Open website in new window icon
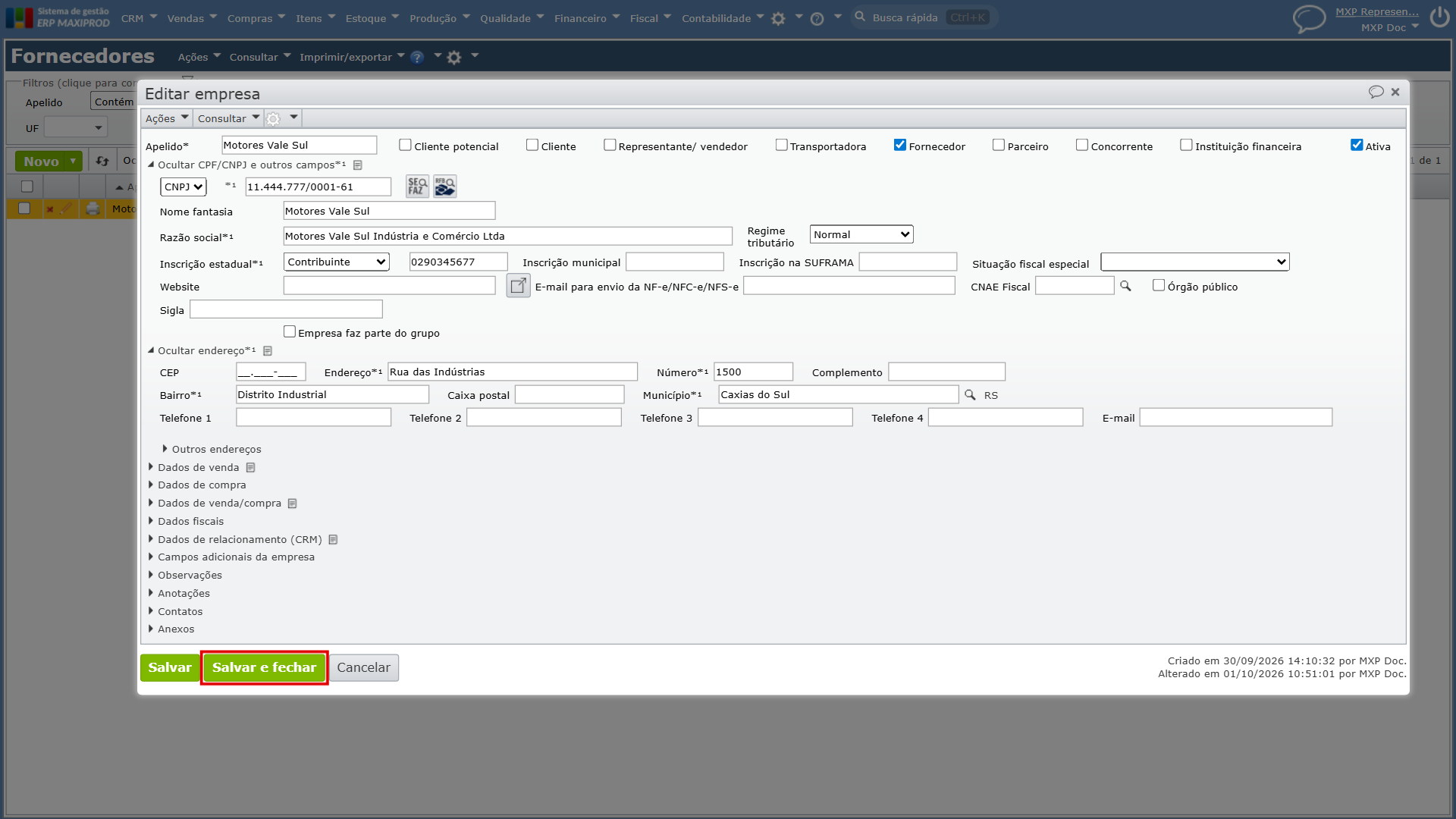This screenshot has width=1456, height=819. 518,286
